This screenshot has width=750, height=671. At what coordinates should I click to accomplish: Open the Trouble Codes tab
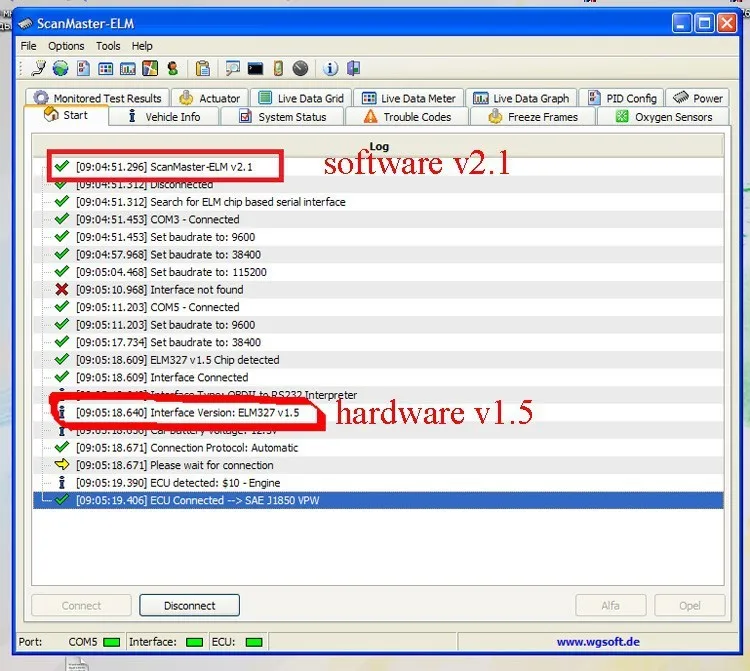click(407, 117)
